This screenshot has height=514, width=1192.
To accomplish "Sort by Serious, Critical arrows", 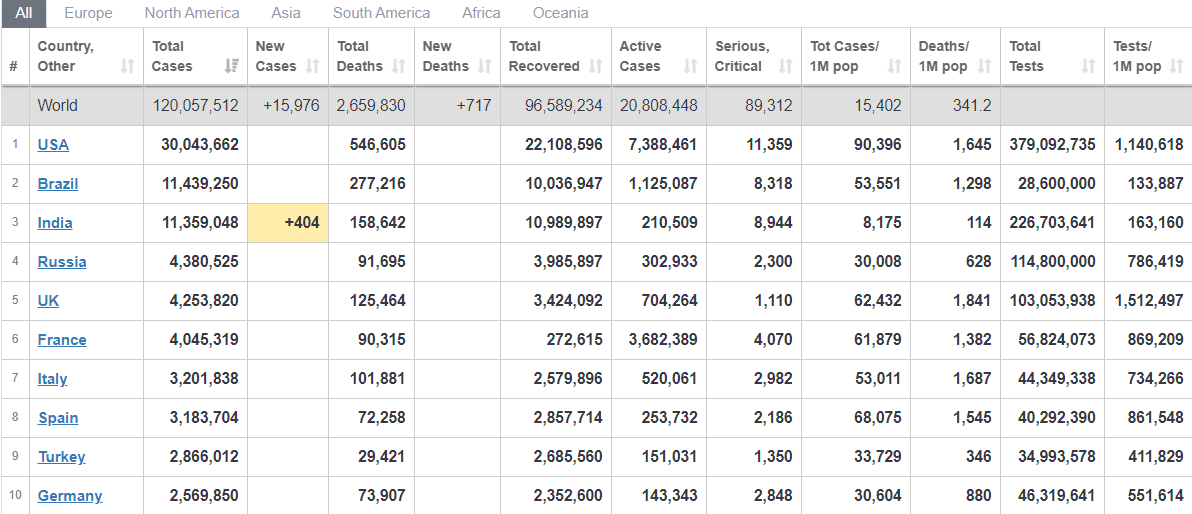I will [x=785, y=67].
